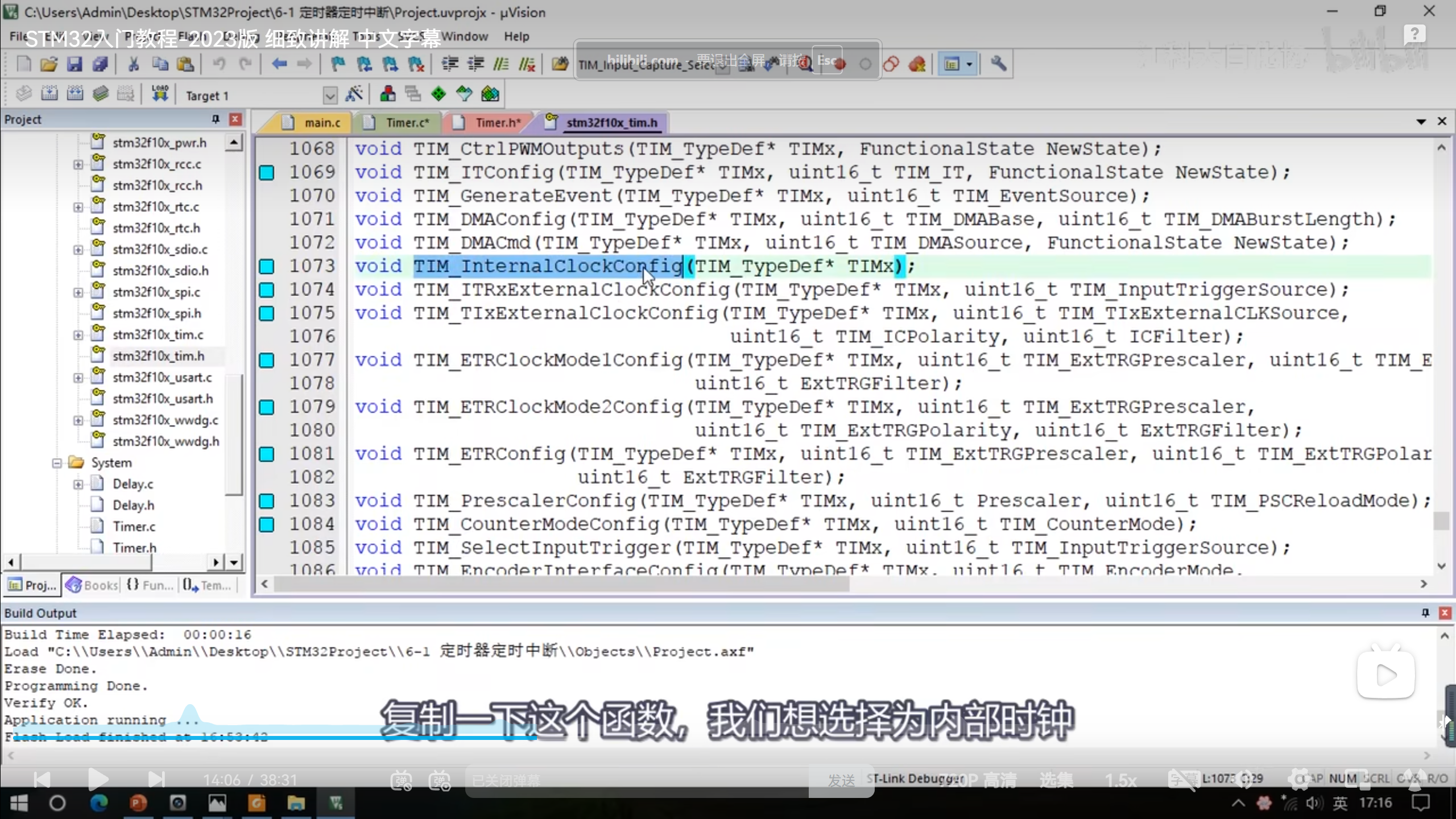Click the Build target icon

point(49,94)
